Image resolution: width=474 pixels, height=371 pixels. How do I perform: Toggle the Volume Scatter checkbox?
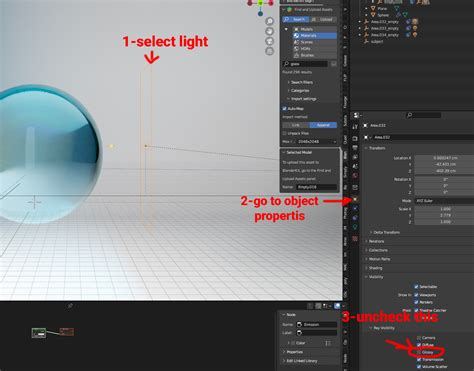pyautogui.click(x=419, y=367)
